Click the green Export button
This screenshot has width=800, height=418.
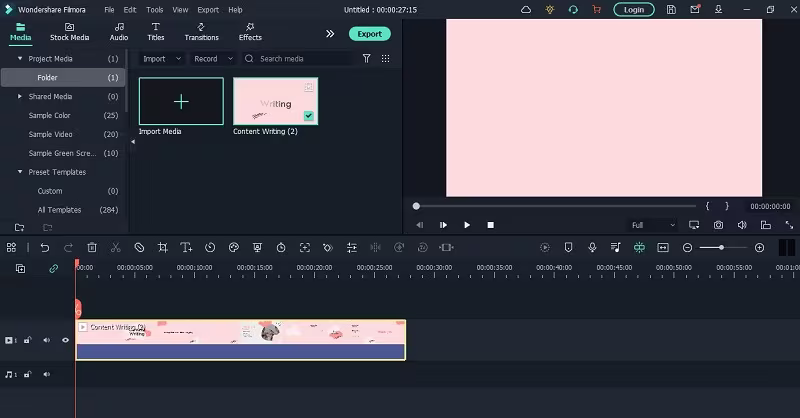(369, 34)
